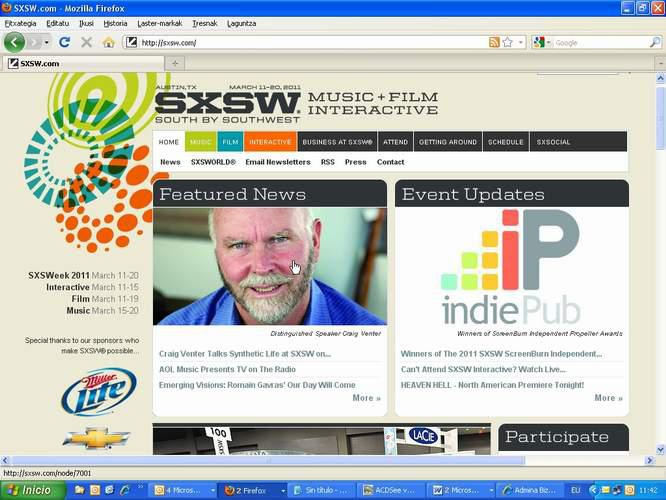Click the Google search box
This screenshot has height=500, width=666.
click(601, 42)
